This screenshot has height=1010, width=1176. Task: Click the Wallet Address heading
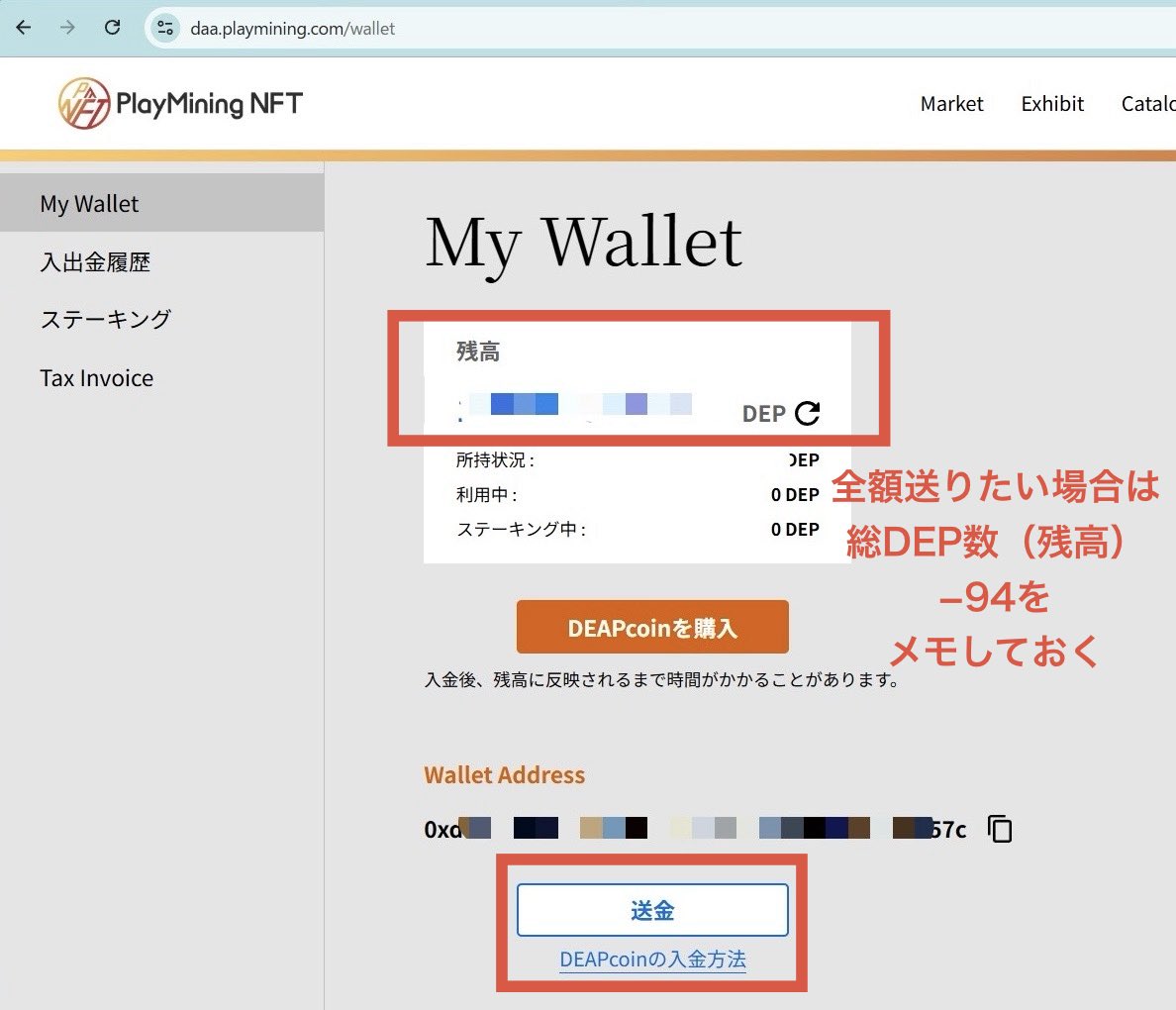tap(504, 775)
